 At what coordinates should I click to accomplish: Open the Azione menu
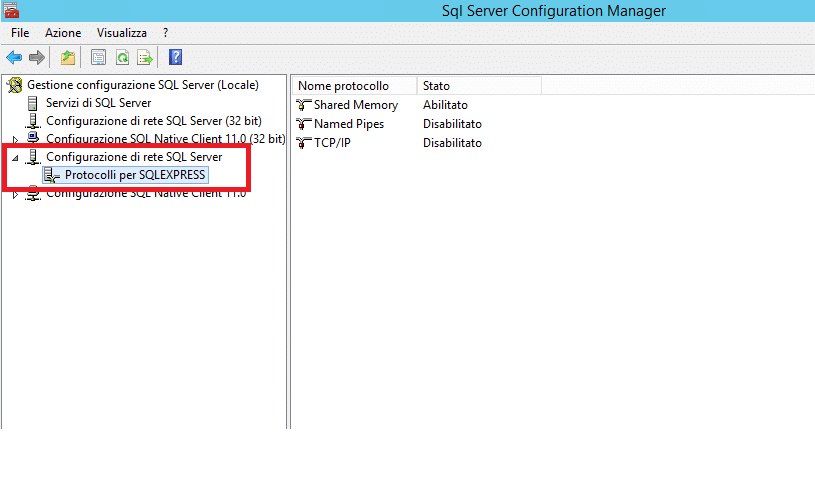coord(63,33)
